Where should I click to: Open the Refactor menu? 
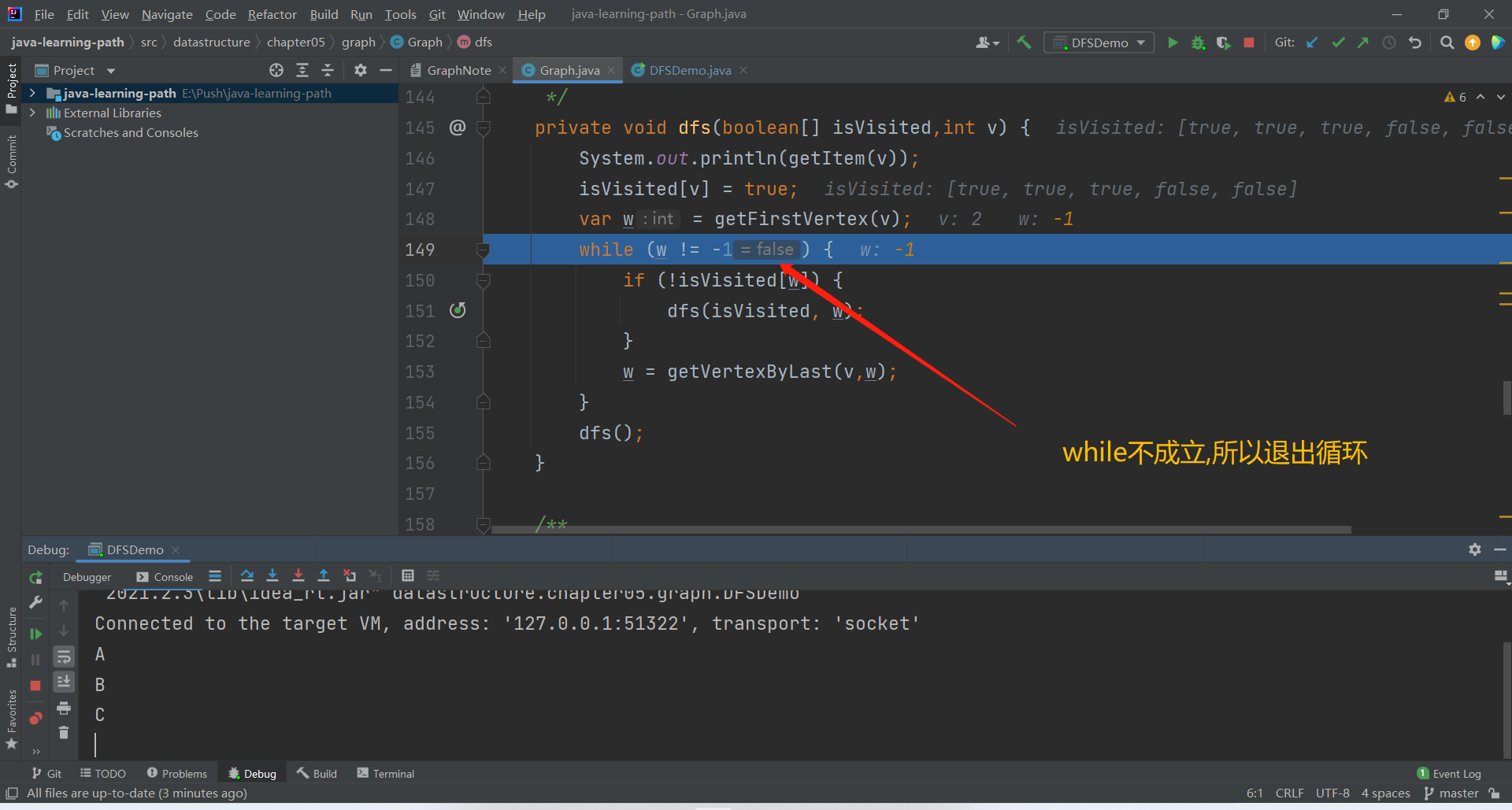272,14
